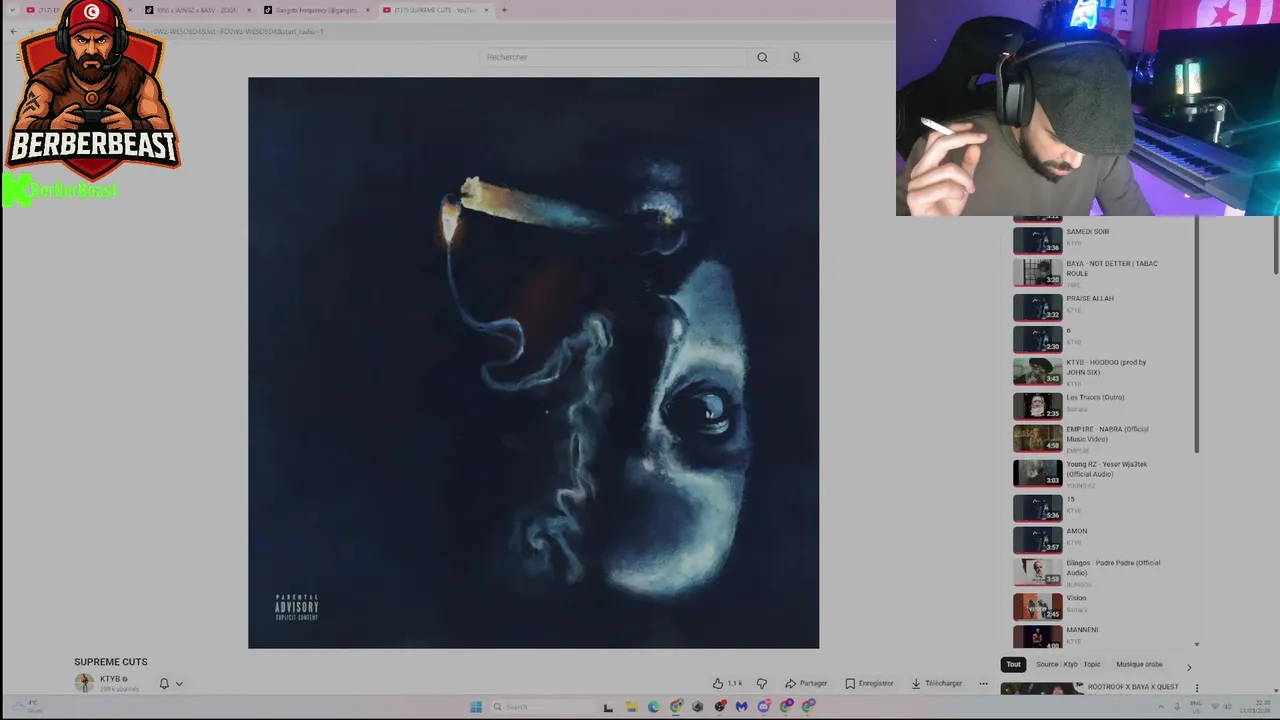The width and height of the screenshot is (1280, 720).
Task: Open Blingos - Padre Padre (Official Audio)
Action: [1113, 567]
